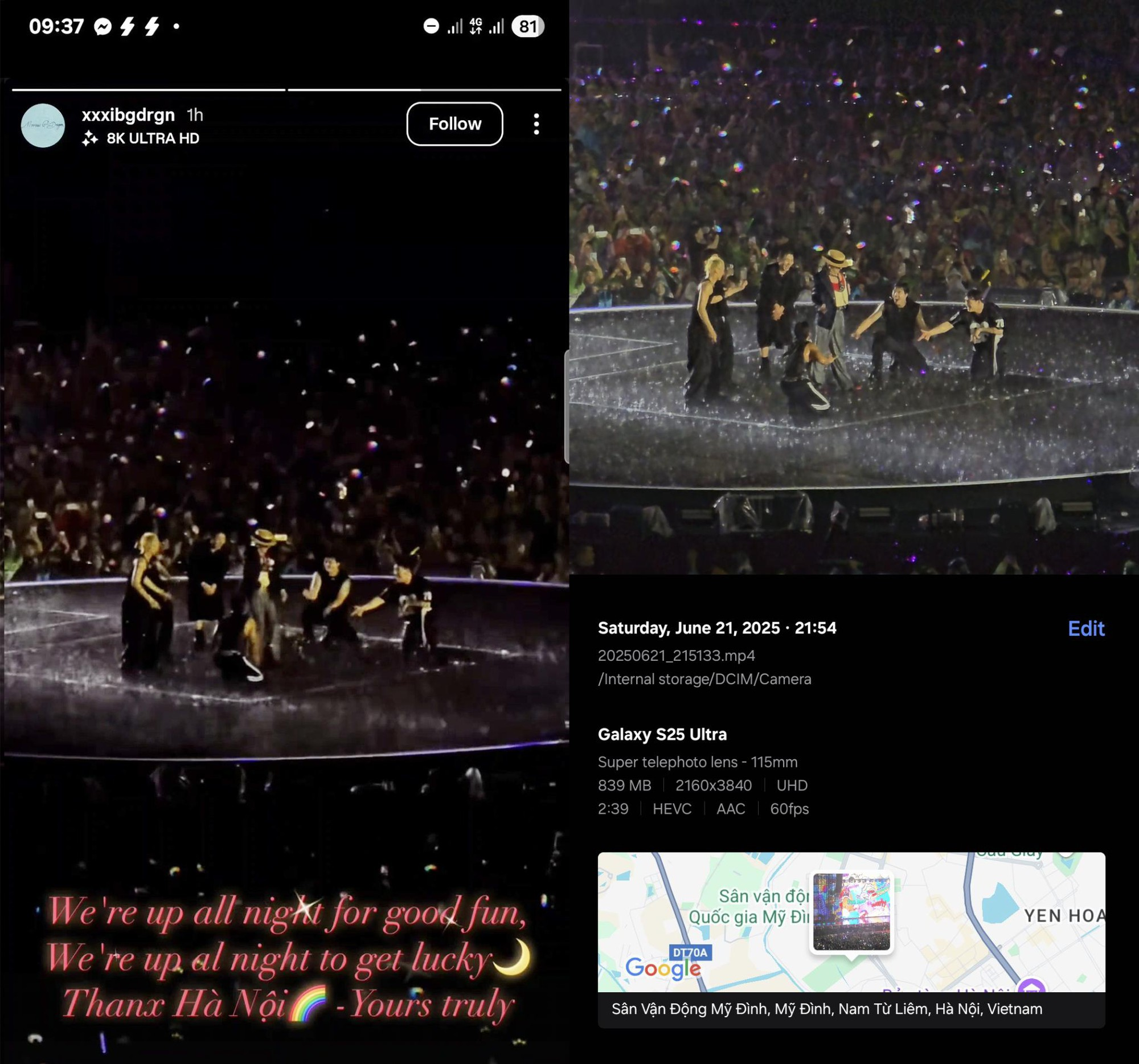The width and height of the screenshot is (1139, 1064).
Task: Tap the first lightning bolt notification
Action: 127,26
